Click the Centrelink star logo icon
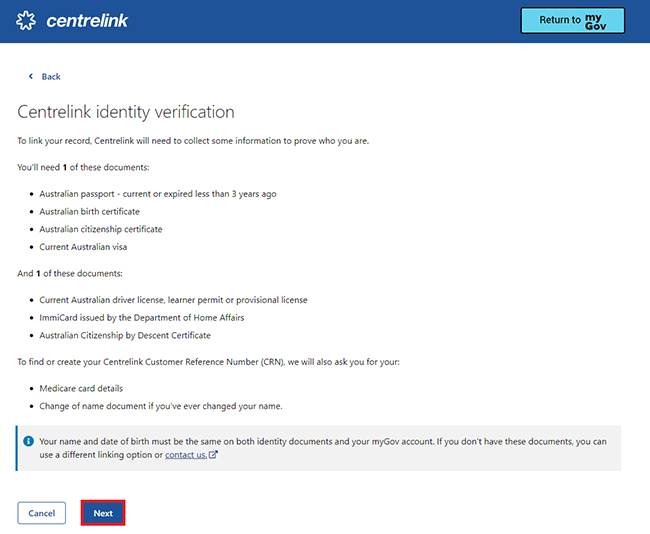 pyautogui.click(x=27, y=21)
